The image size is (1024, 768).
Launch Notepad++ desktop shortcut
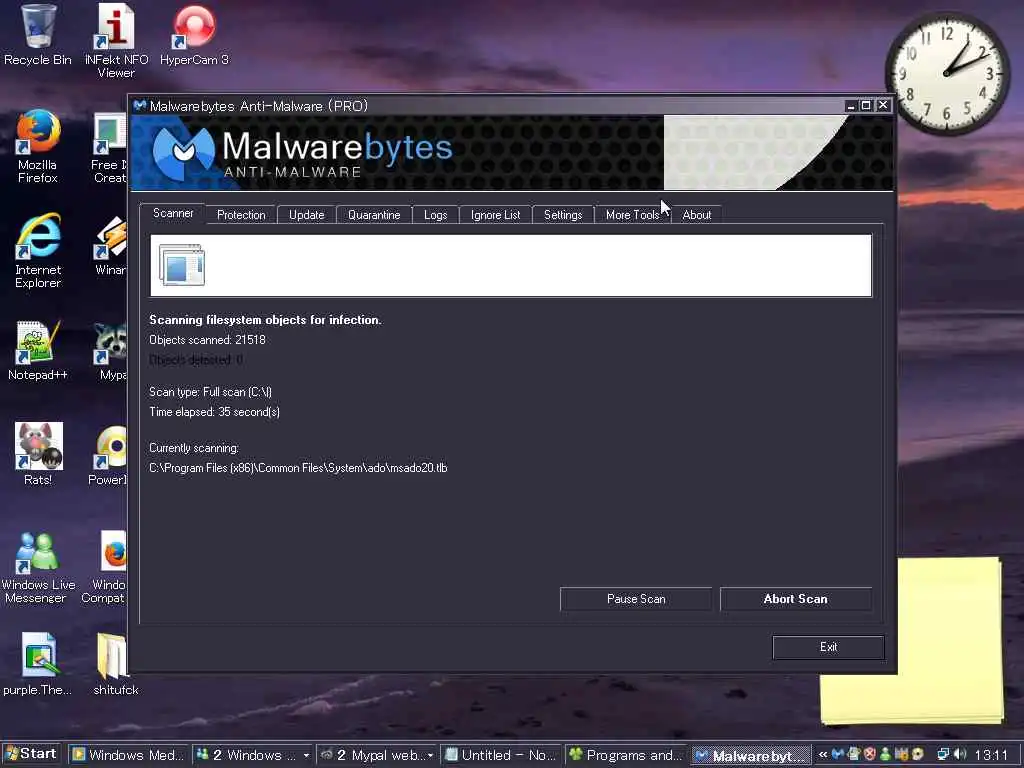[x=38, y=350]
